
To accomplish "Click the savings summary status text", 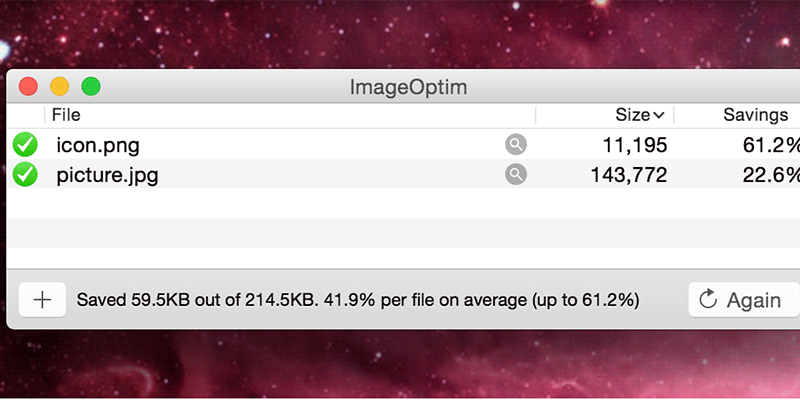I will [358, 300].
